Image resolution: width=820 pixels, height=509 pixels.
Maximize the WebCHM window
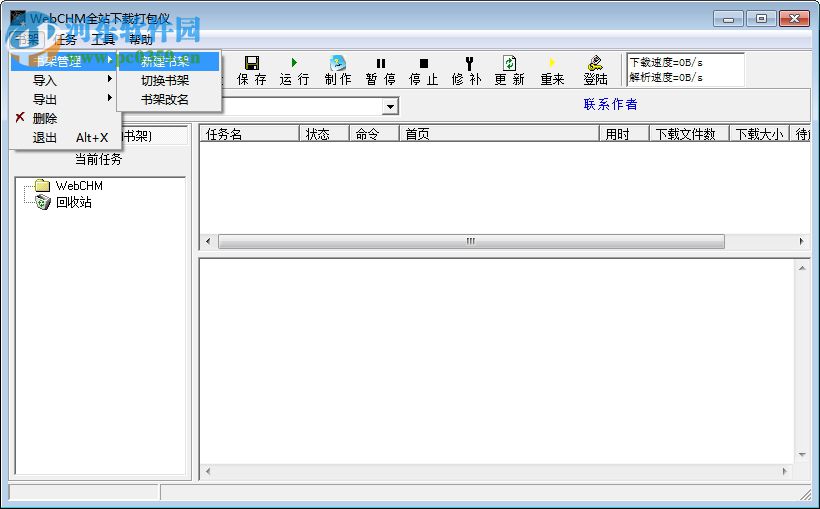pyautogui.click(x=761, y=19)
